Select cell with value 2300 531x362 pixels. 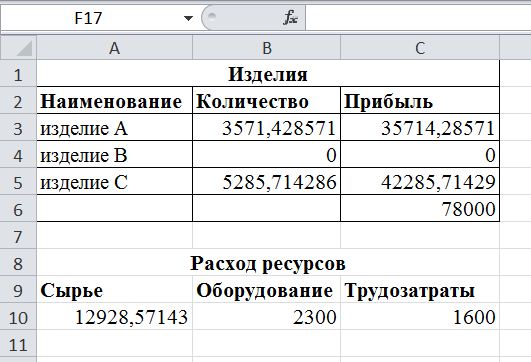(267, 317)
